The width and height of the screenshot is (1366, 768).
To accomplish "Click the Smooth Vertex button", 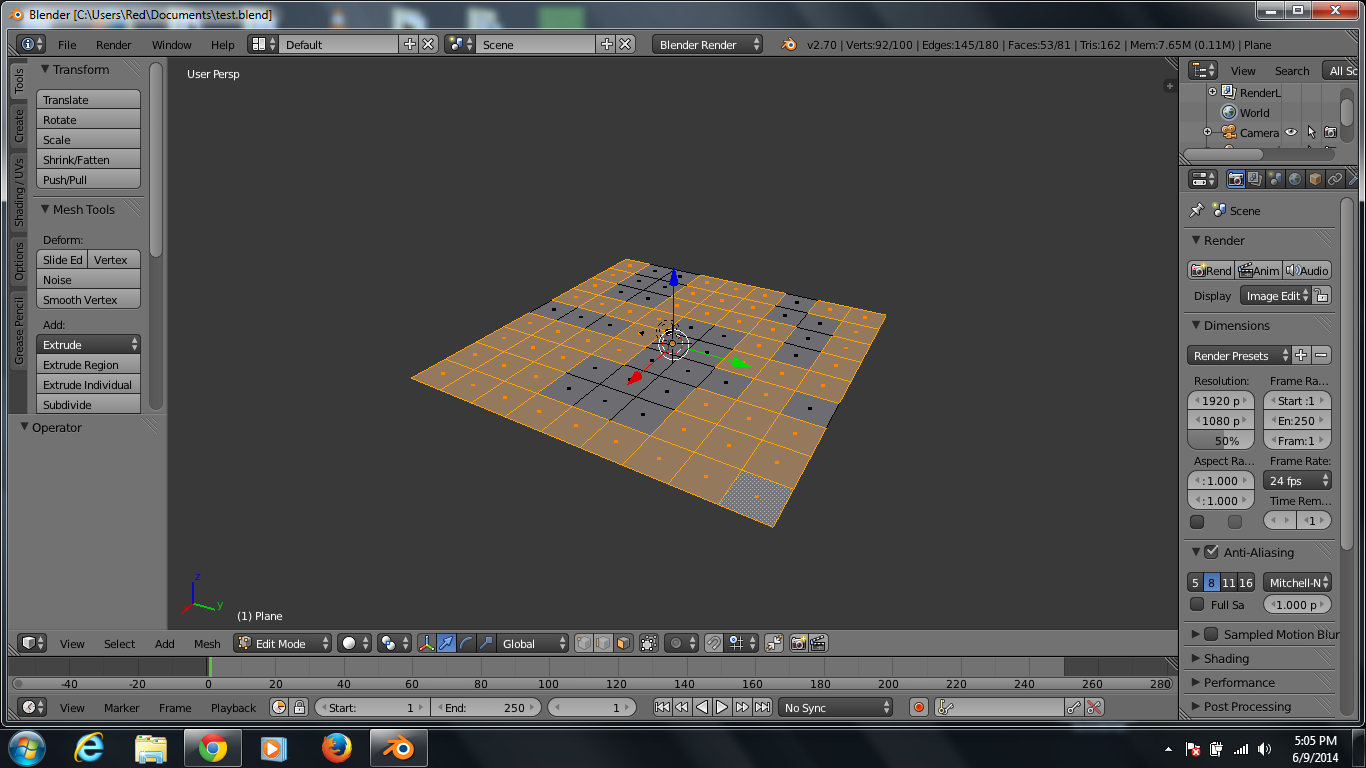I will click(88, 299).
